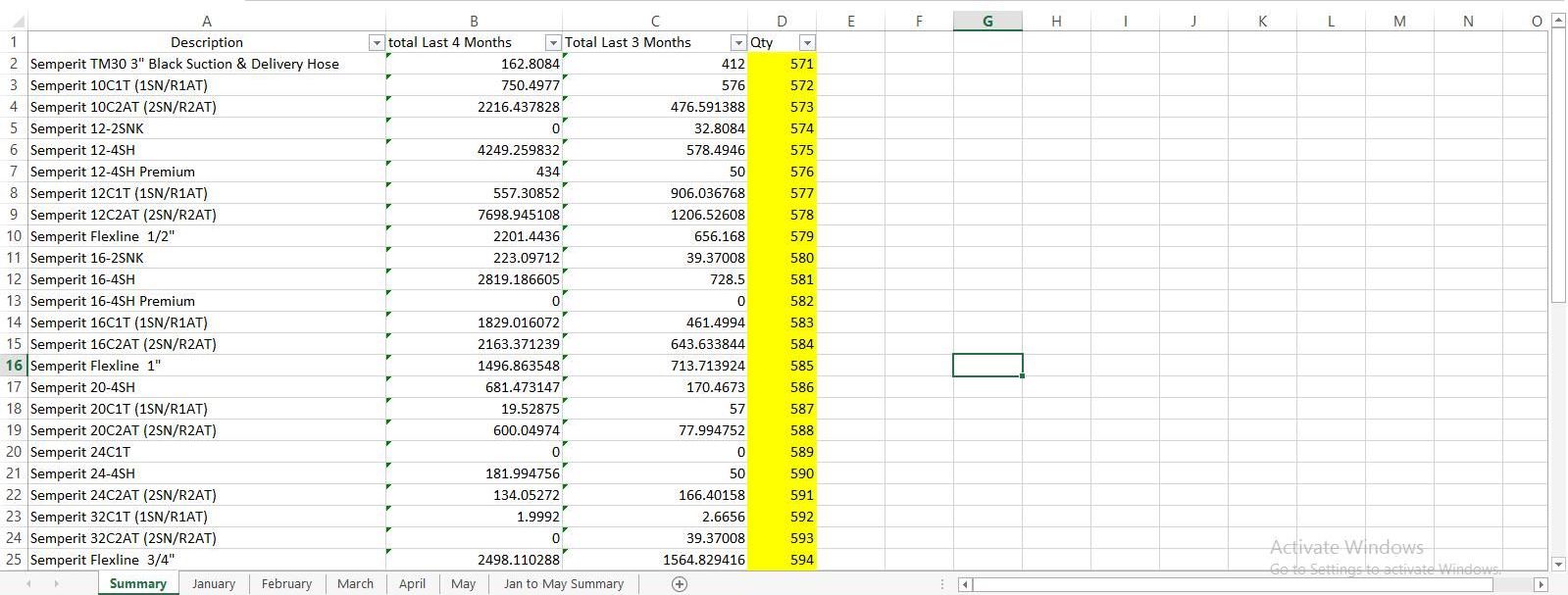Switch to the March sheet tab
The width and height of the screenshot is (1568, 595).
(x=355, y=583)
